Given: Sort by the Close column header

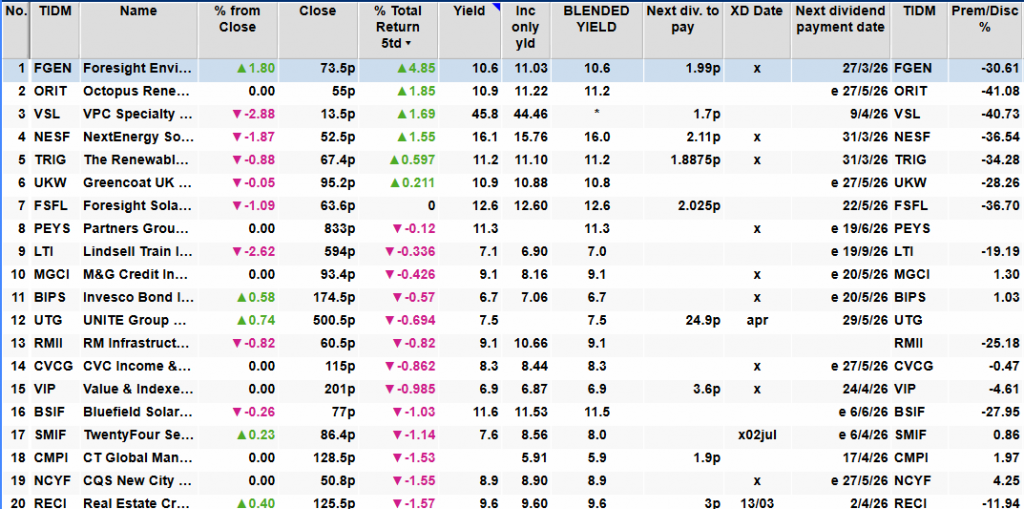Looking at the screenshot, I should (x=317, y=11).
